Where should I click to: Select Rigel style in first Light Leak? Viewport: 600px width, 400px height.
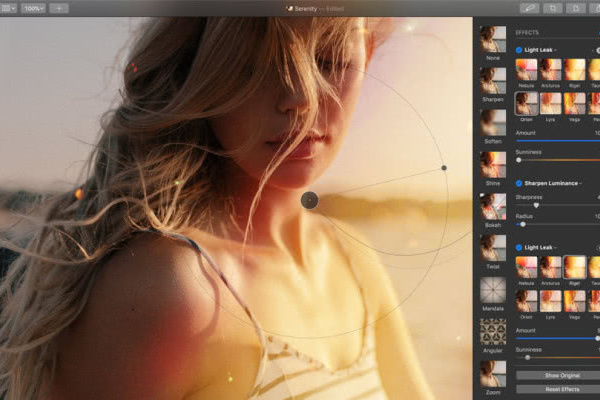[574, 70]
